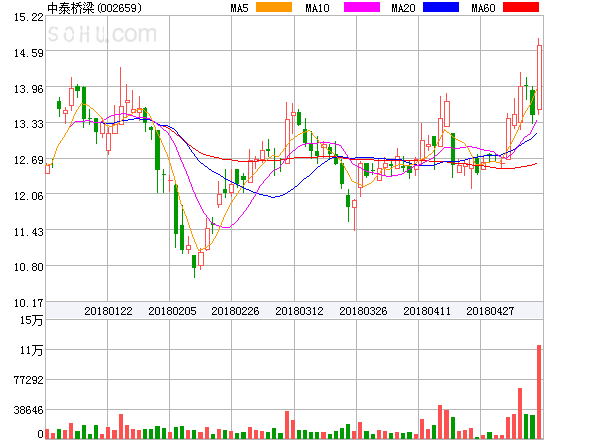
Task: Click the red MA60 legend swatch
Action: pyautogui.click(x=521, y=7)
